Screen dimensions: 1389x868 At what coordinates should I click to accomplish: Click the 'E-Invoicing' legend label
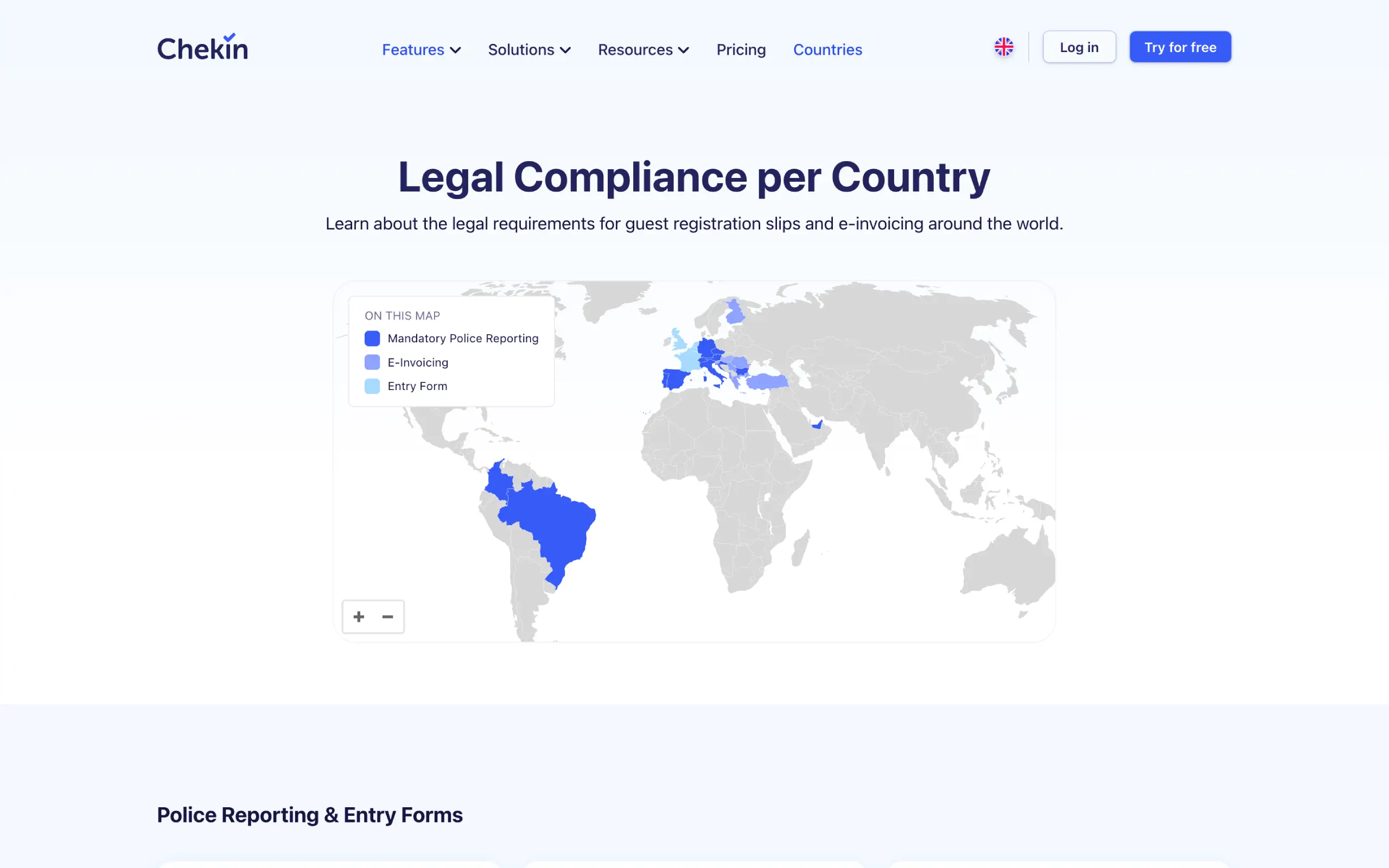(418, 363)
